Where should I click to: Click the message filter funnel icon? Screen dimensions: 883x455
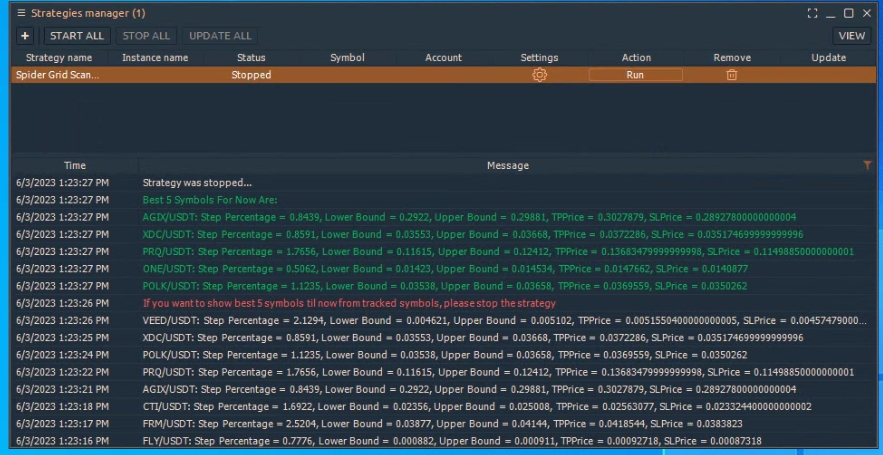866,165
